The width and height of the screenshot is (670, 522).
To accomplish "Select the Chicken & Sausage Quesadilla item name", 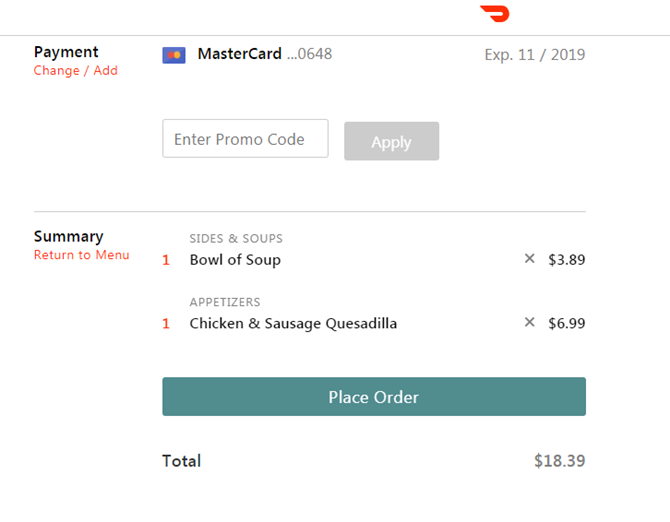I will [x=293, y=323].
